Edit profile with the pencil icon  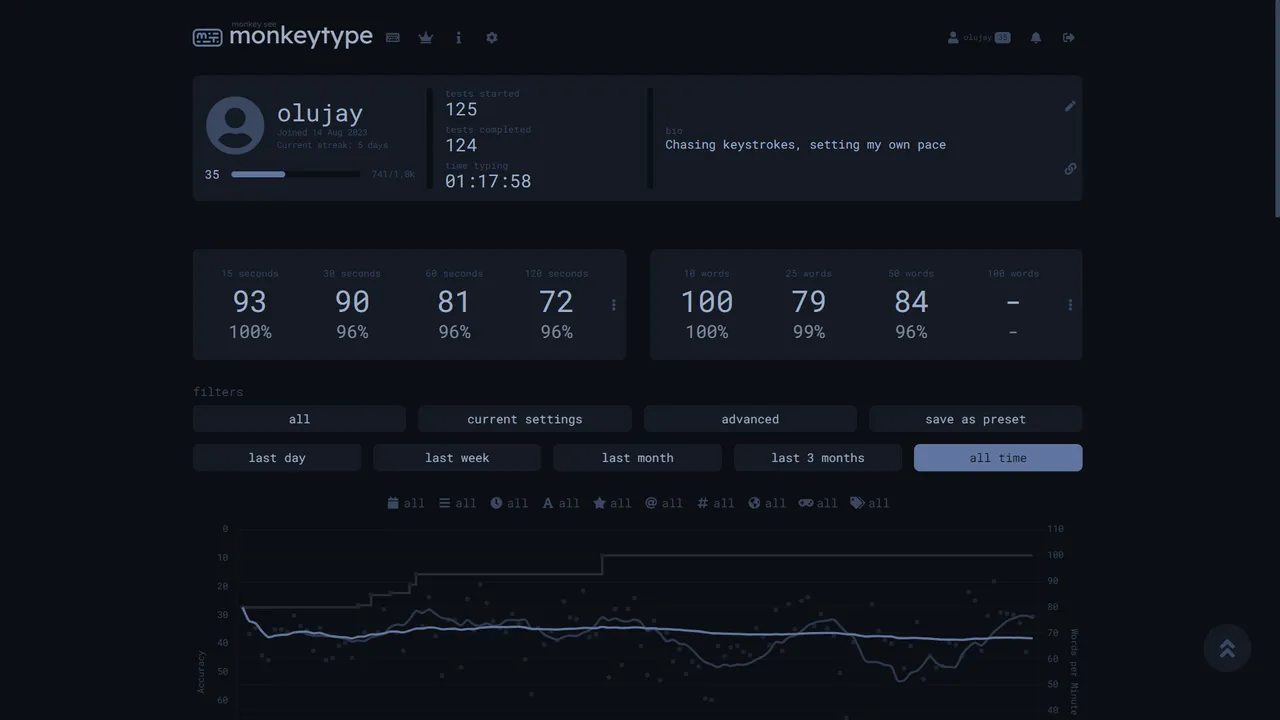coord(1070,106)
